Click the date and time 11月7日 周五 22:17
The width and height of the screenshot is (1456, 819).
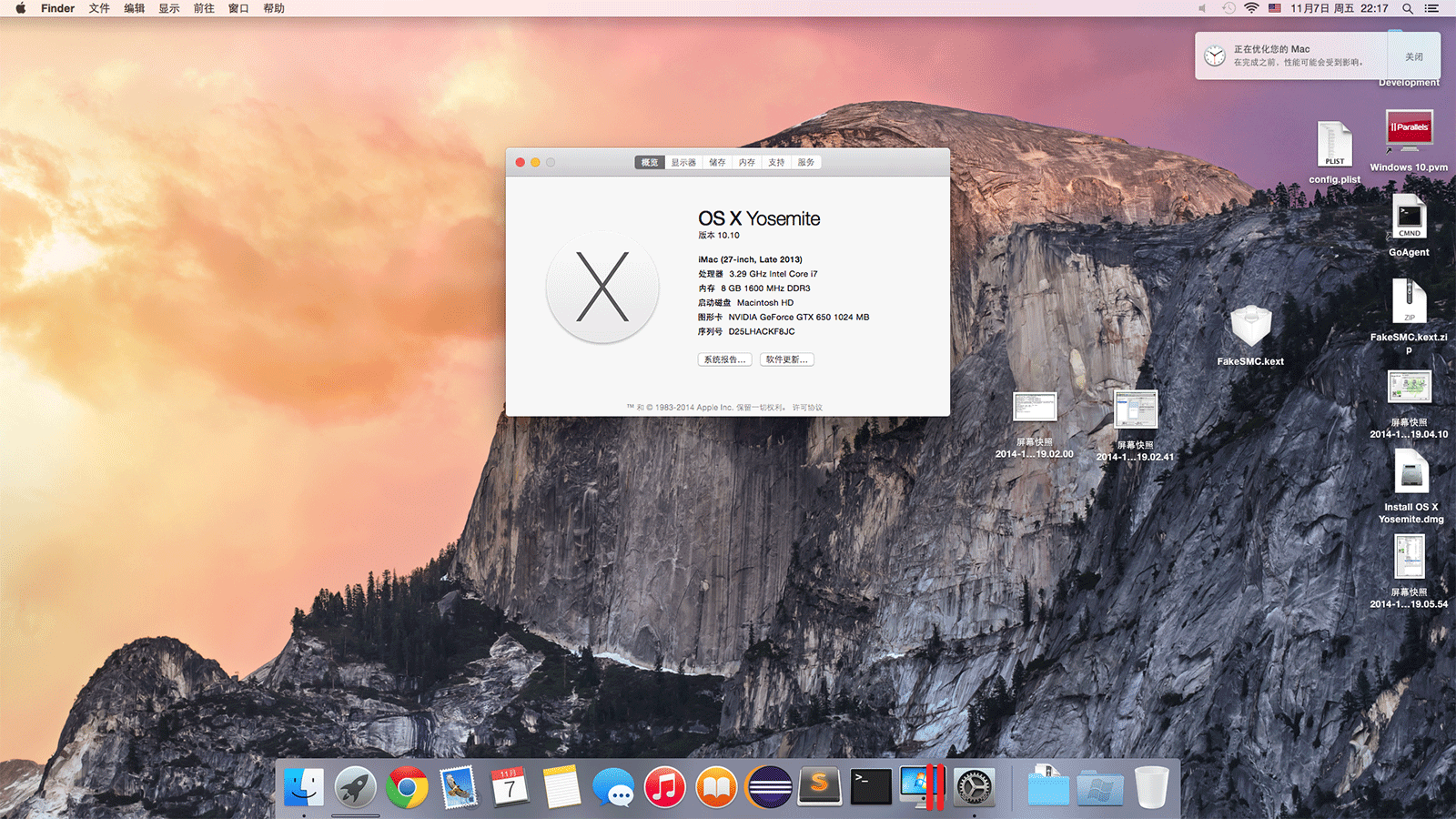coord(1340,8)
